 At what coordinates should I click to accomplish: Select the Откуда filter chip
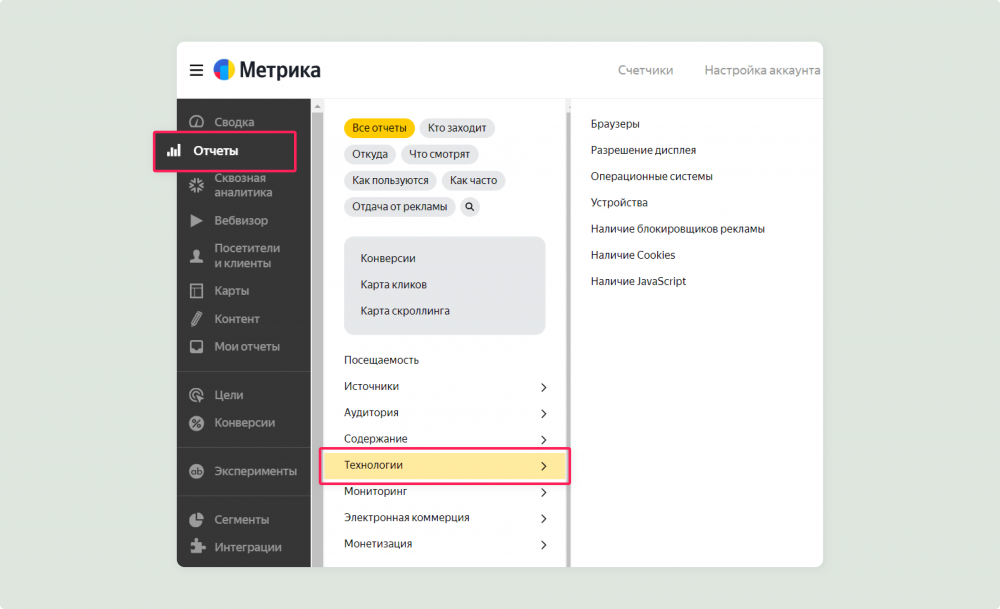tap(370, 154)
